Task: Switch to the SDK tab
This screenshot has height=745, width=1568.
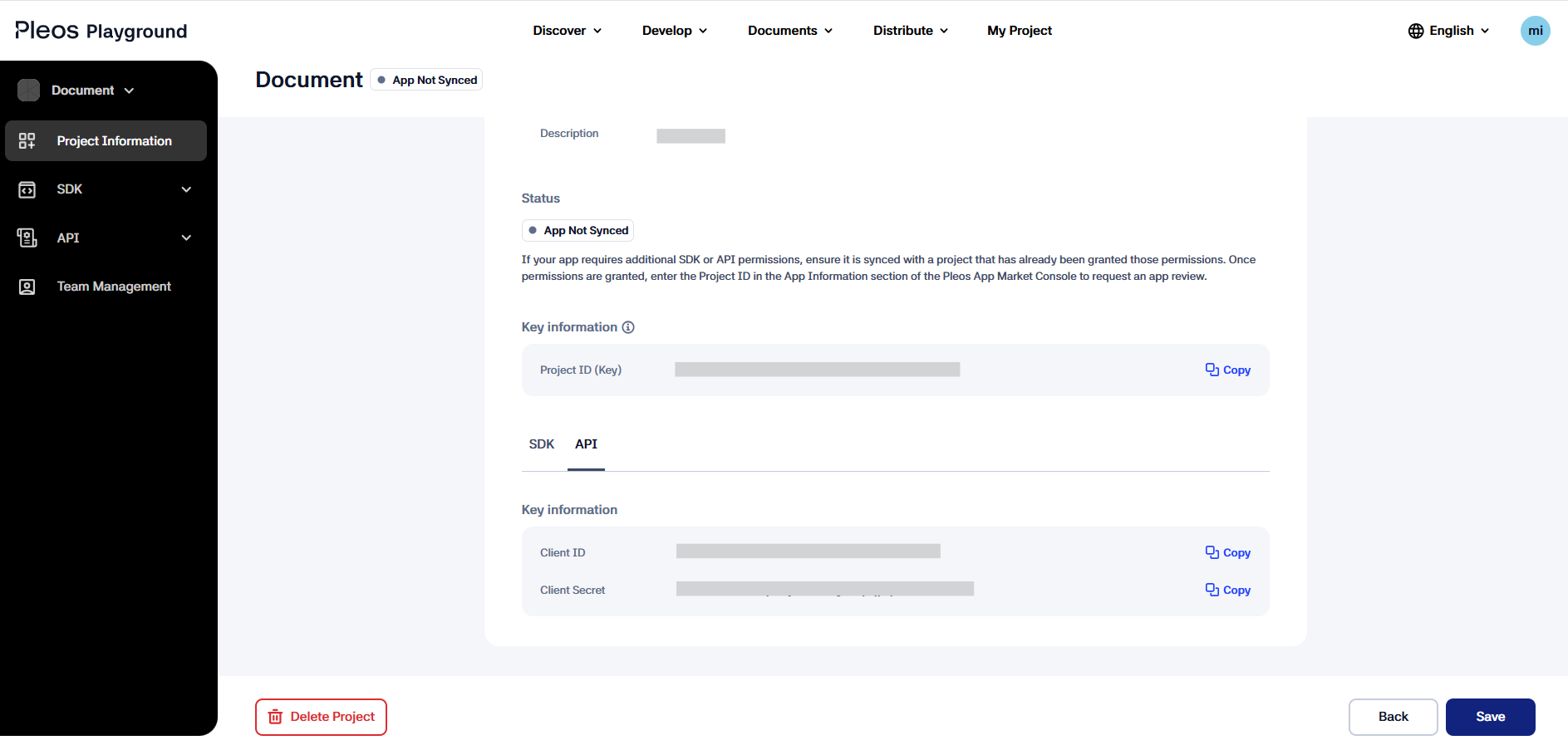Action: (x=541, y=444)
